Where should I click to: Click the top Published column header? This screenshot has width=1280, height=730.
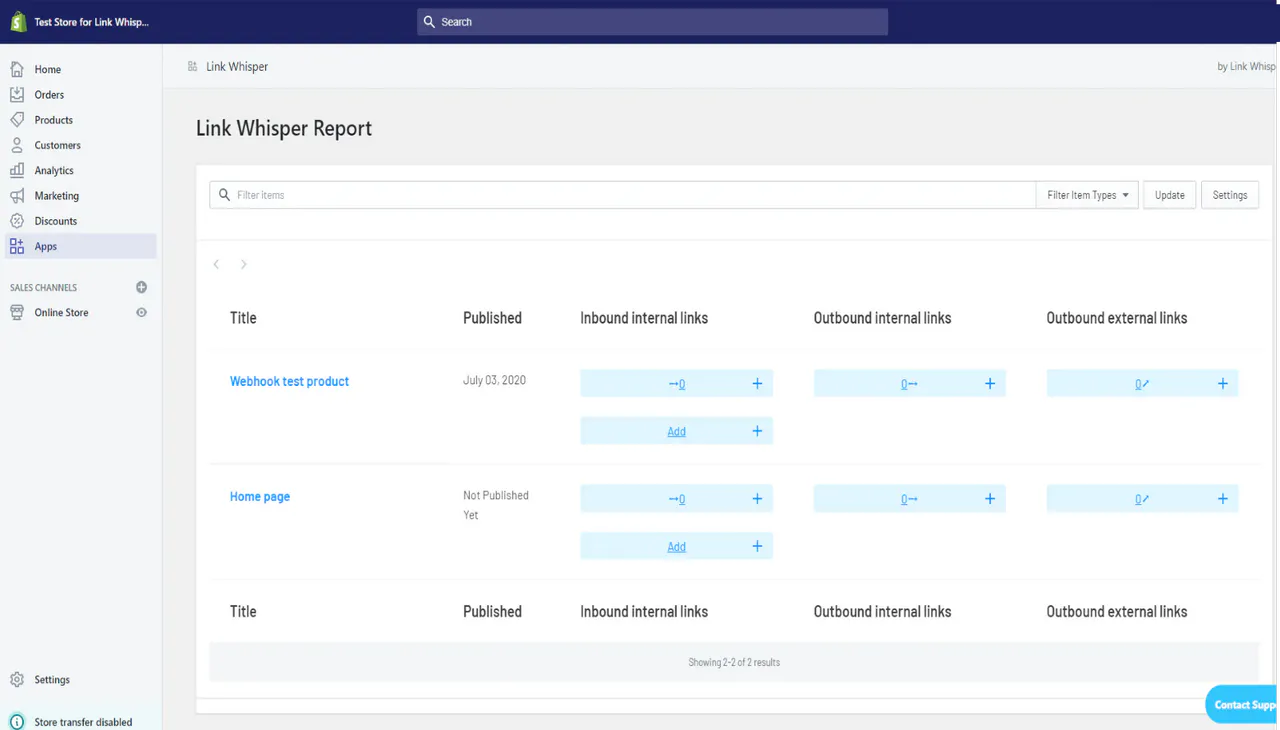[492, 318]
